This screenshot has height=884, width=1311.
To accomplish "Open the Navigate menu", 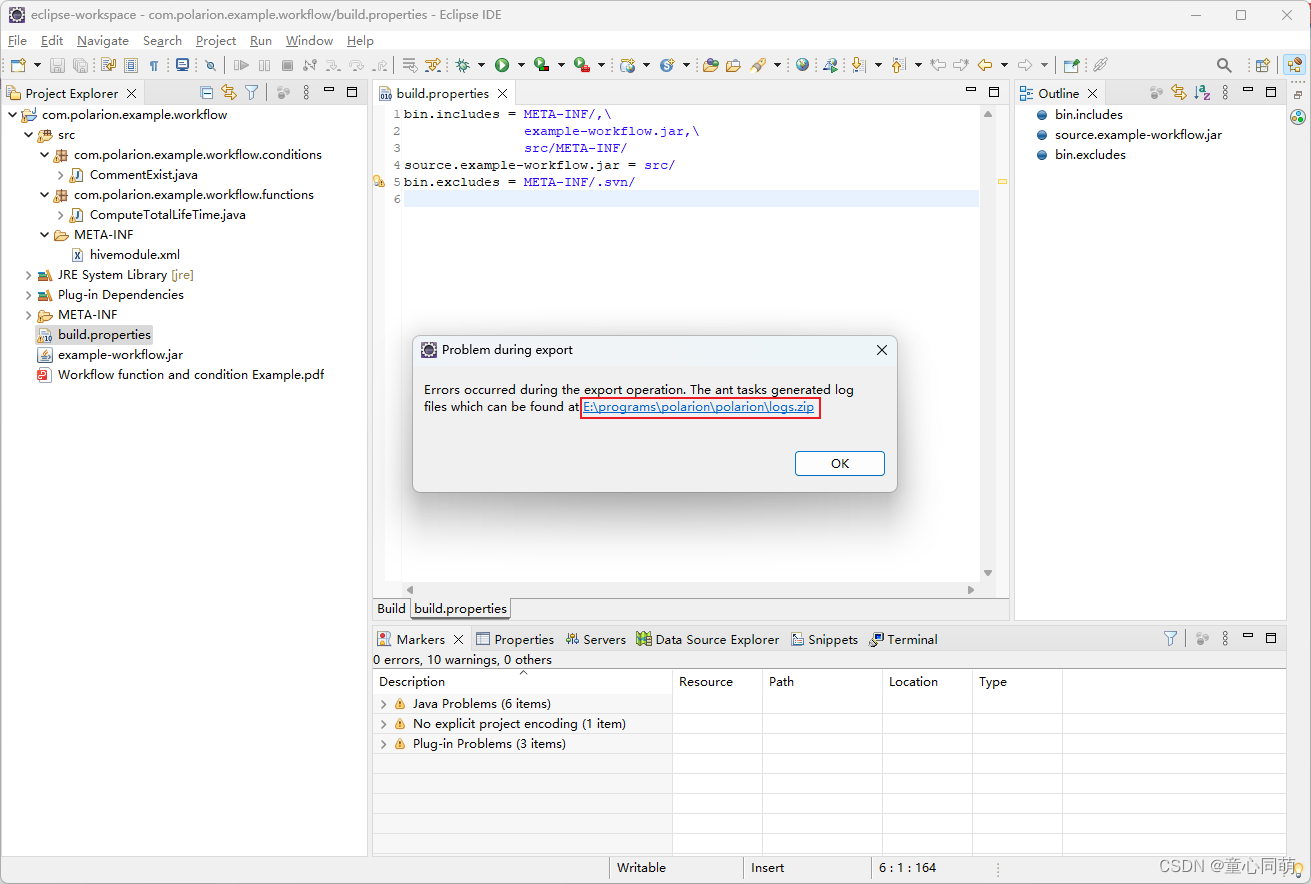I will [x=103, y=41].
